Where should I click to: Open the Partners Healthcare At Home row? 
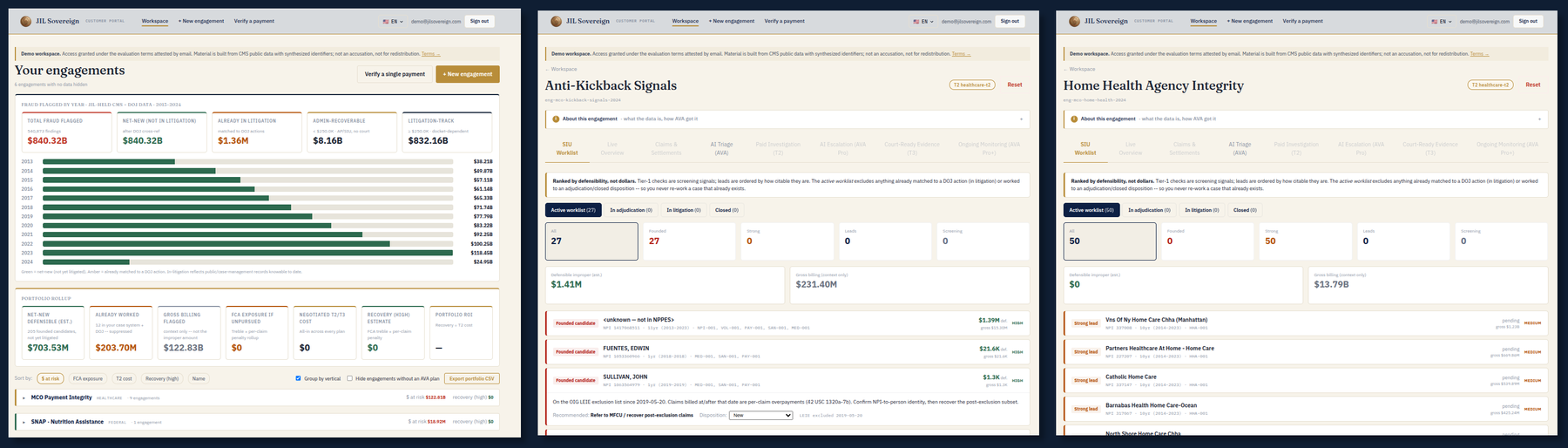tap(1306, 351)
